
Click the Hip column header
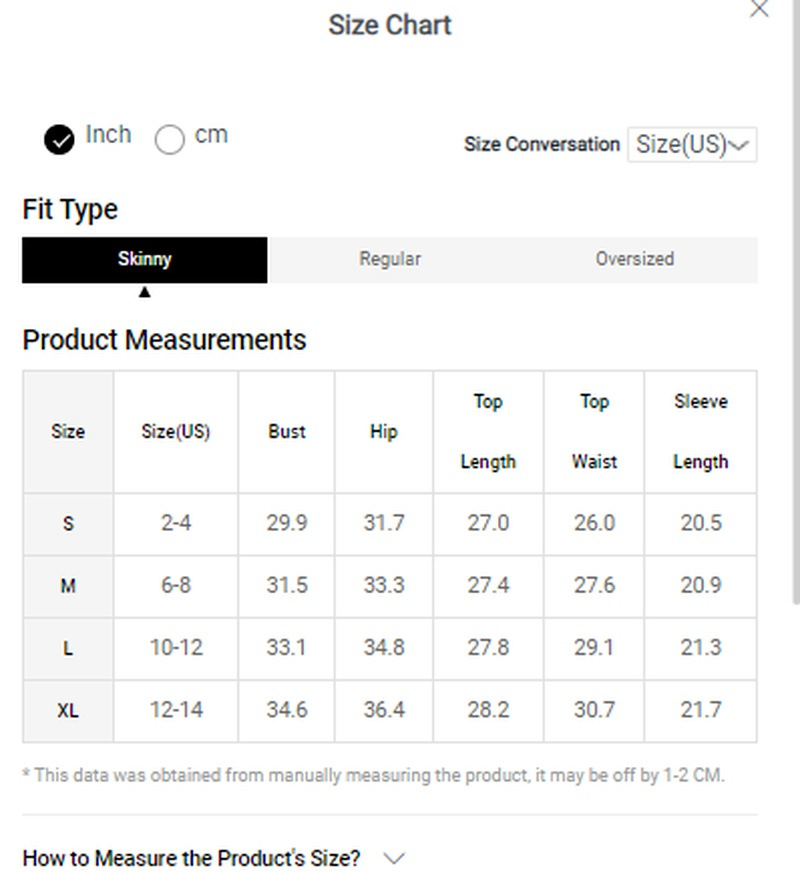click(x=384, y=432)
